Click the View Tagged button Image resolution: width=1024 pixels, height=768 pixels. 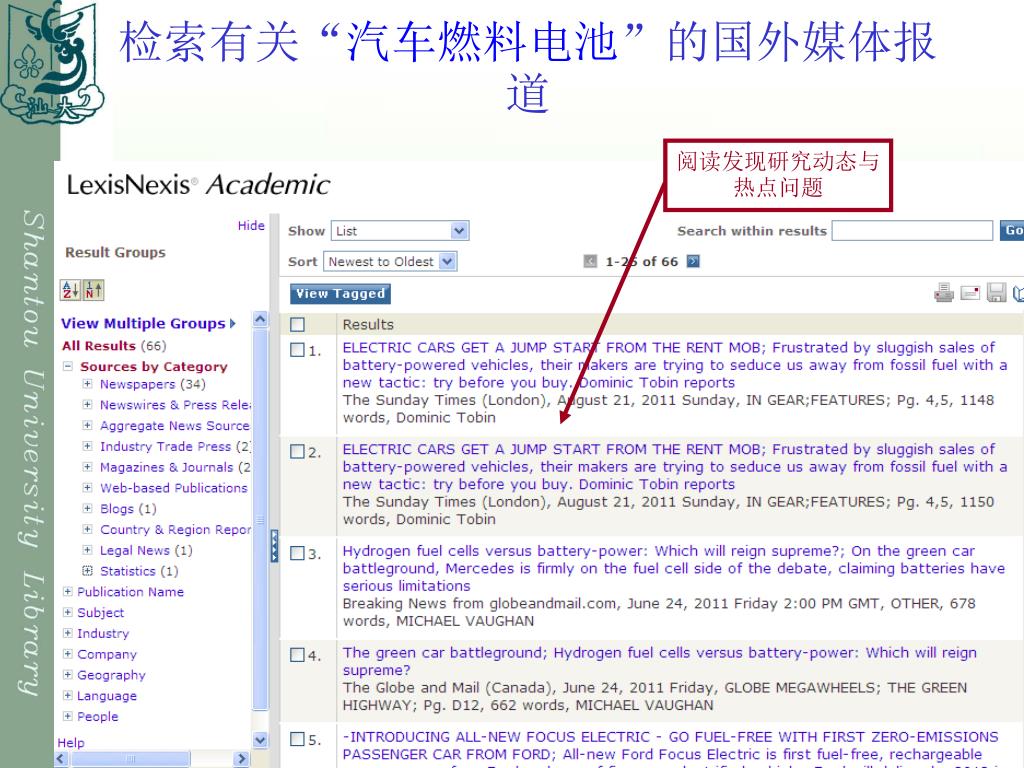340,294
